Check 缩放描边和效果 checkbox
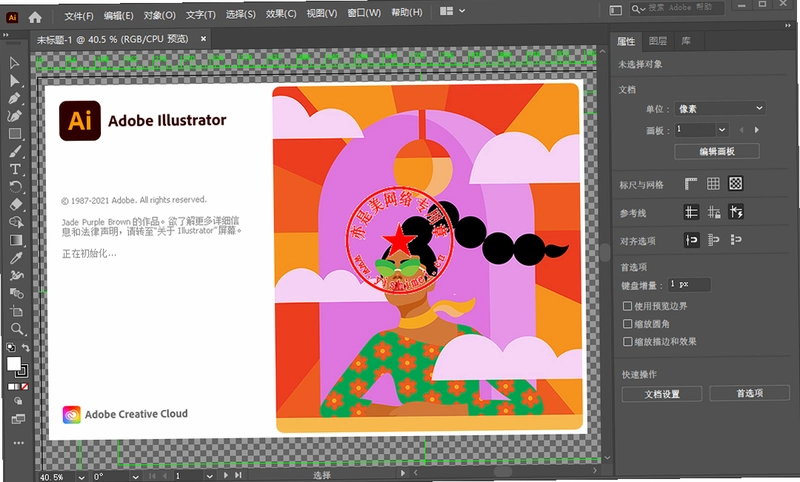Viewport: 800px width, 482px height. click(628, 342)
